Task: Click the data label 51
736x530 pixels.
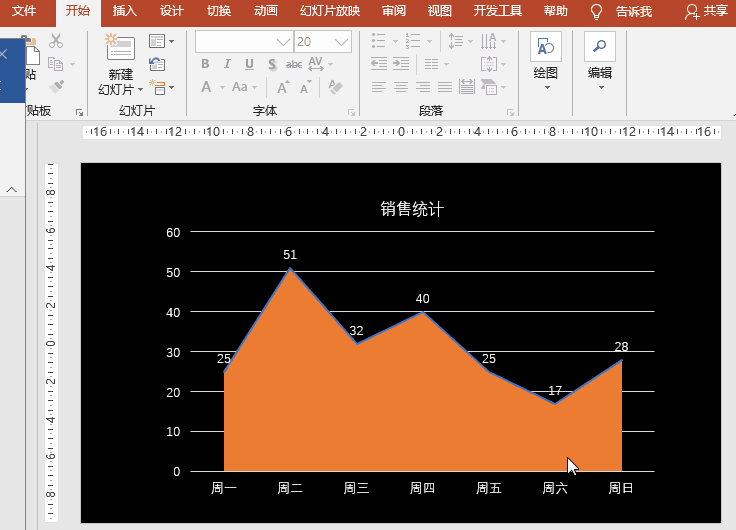Action: tap(290, 255)
